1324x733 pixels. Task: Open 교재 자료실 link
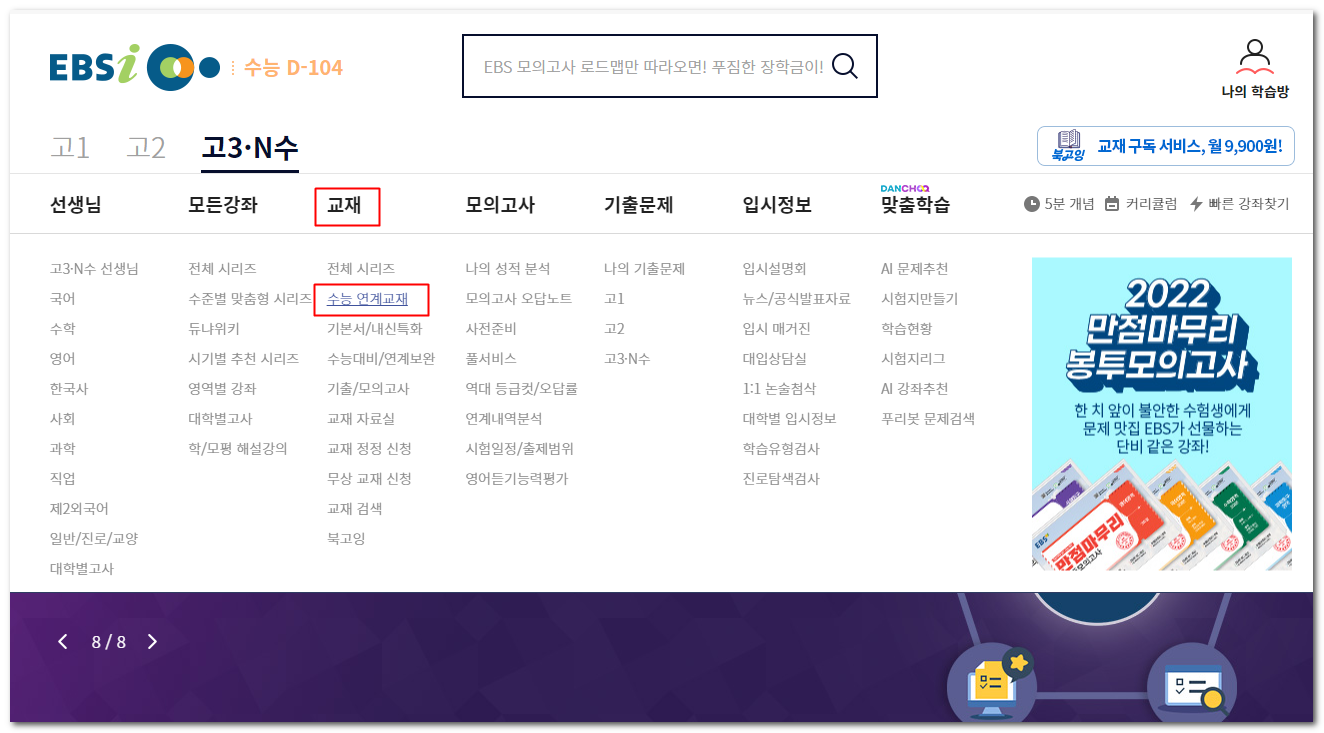361,419
